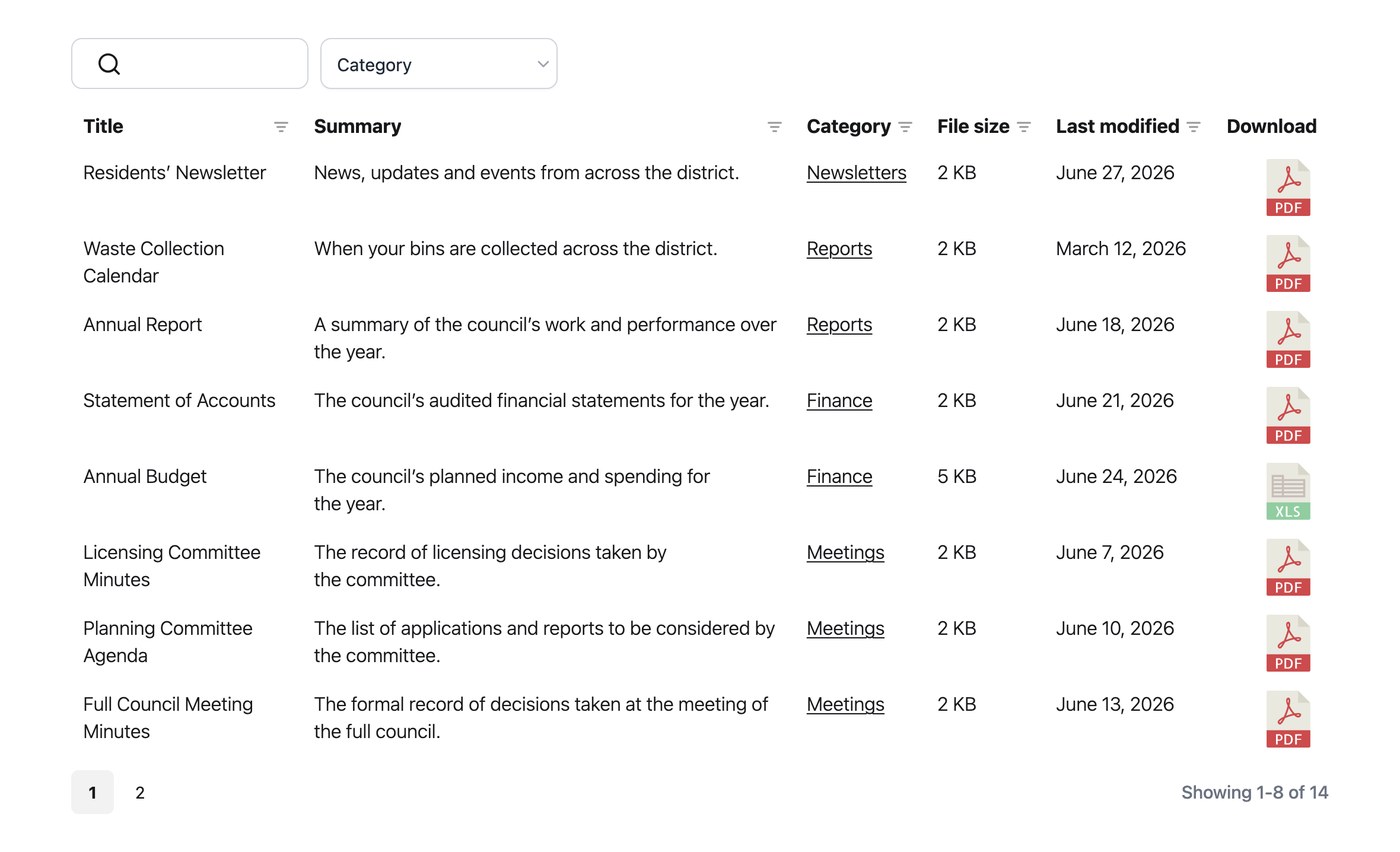Download the Licensing Committee Minutes PDF
Image resolution: width=1400 pixels, height=852 pixels.
tap(1288, 567)
